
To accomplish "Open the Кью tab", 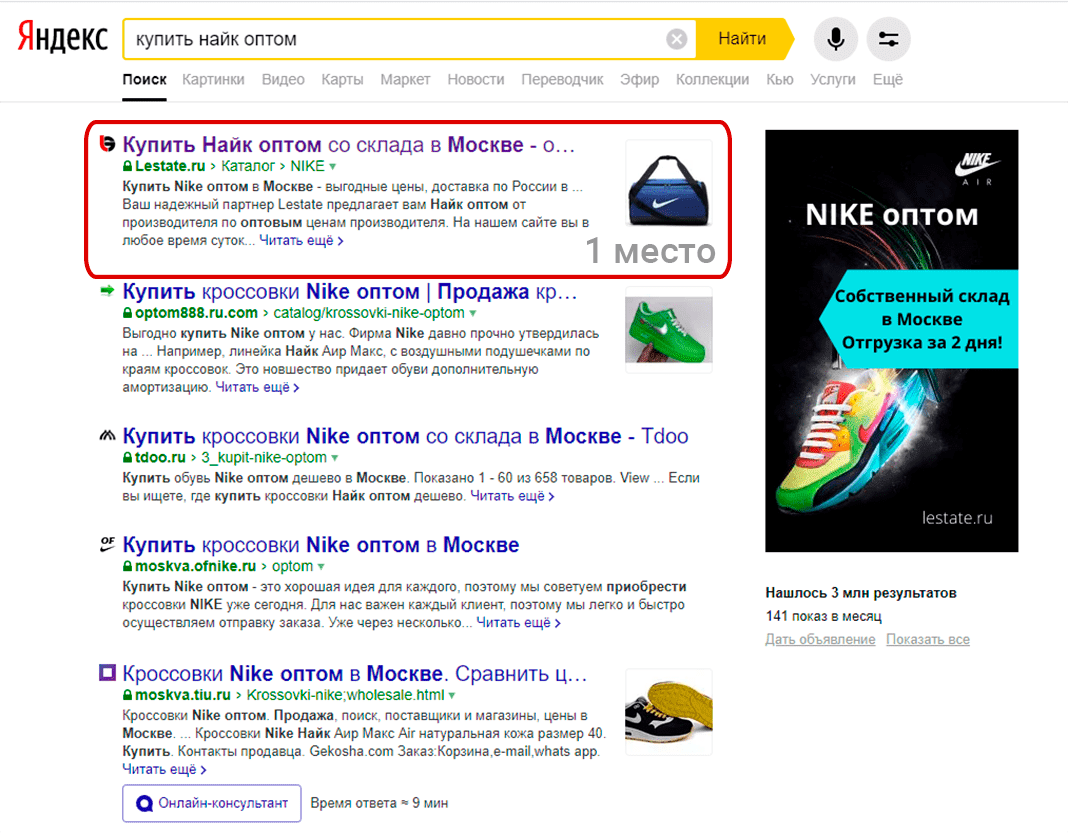I will tap(779, 80).
